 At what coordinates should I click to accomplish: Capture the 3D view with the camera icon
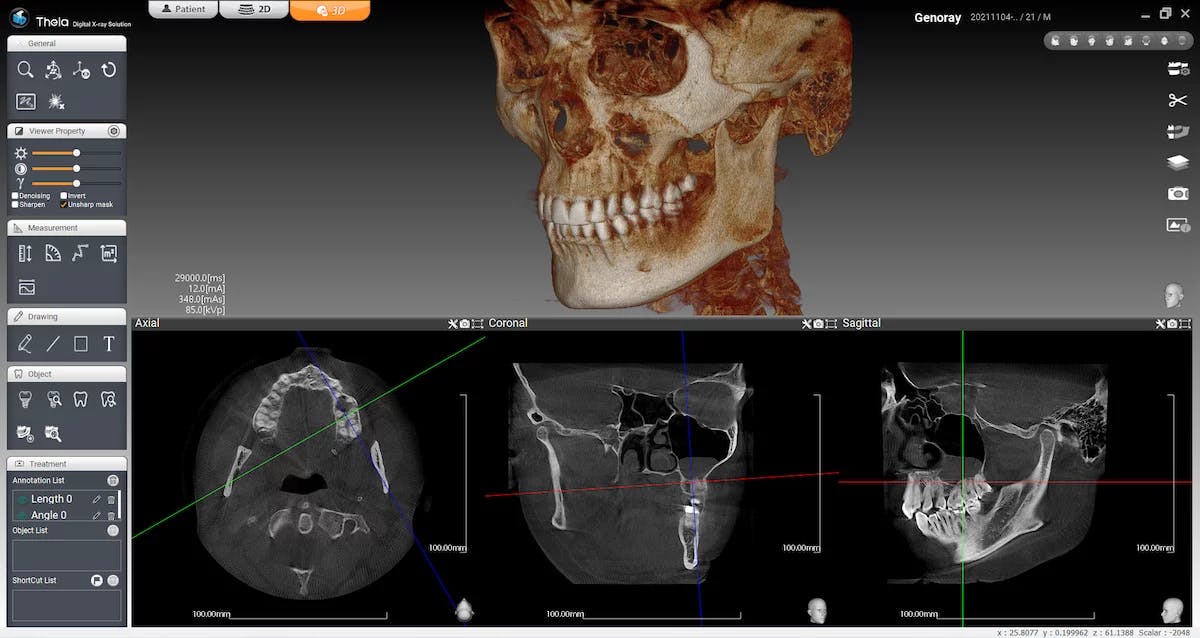tap(1177, 193)
